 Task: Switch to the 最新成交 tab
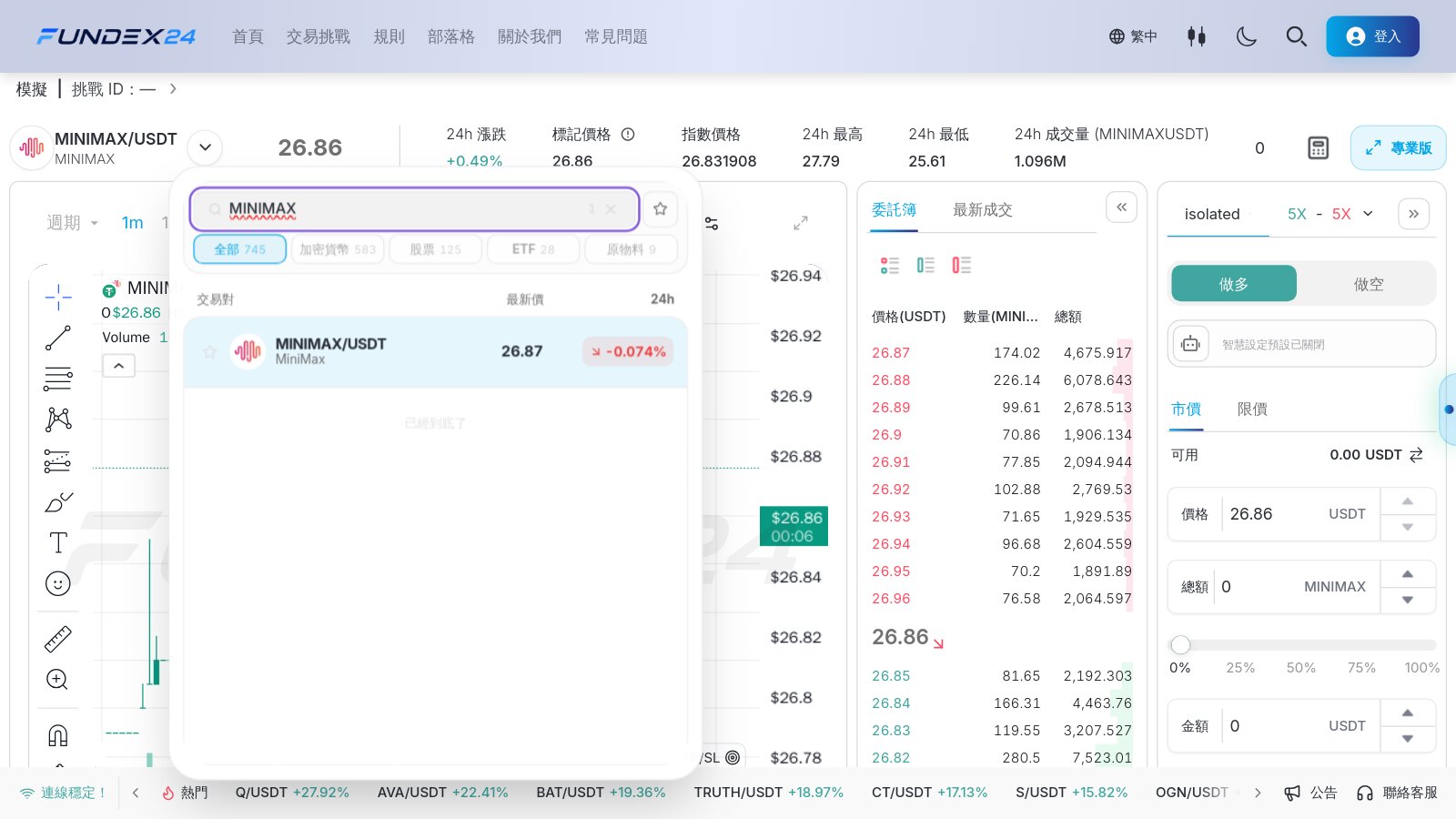pyautogui.click(x=983, y=210)
